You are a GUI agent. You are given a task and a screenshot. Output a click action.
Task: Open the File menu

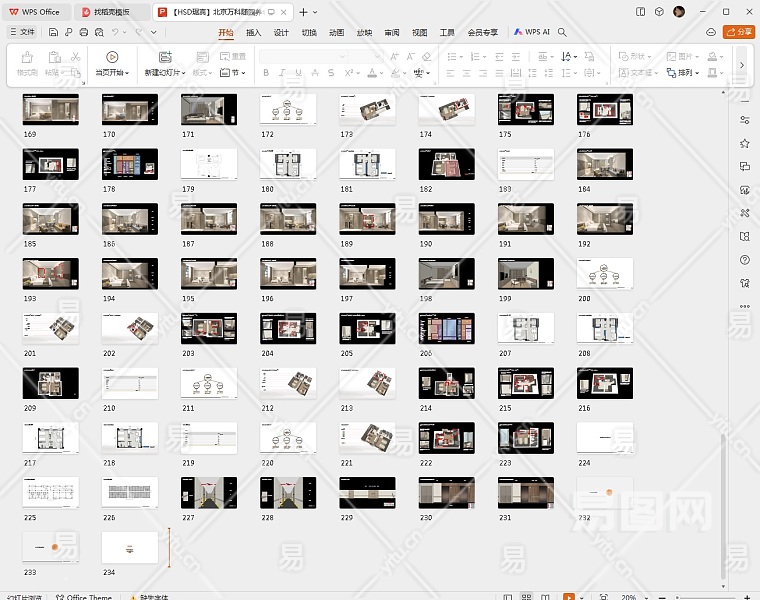(x=22, y=32)
